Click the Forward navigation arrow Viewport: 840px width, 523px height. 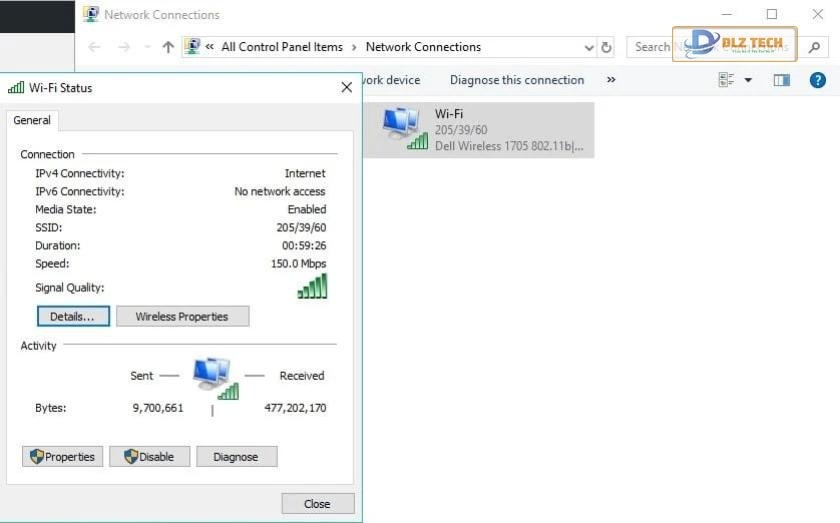(x=124, y=47)
